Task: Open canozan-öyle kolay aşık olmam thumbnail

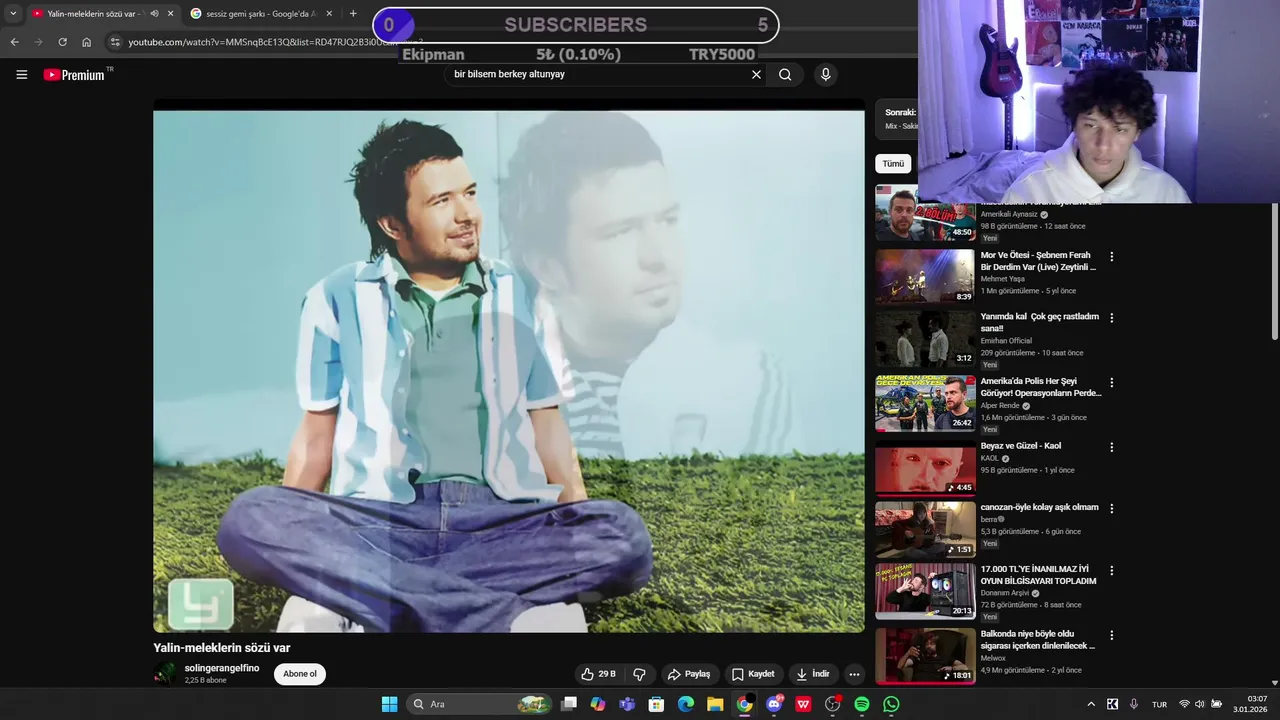Action: [925, 530]
